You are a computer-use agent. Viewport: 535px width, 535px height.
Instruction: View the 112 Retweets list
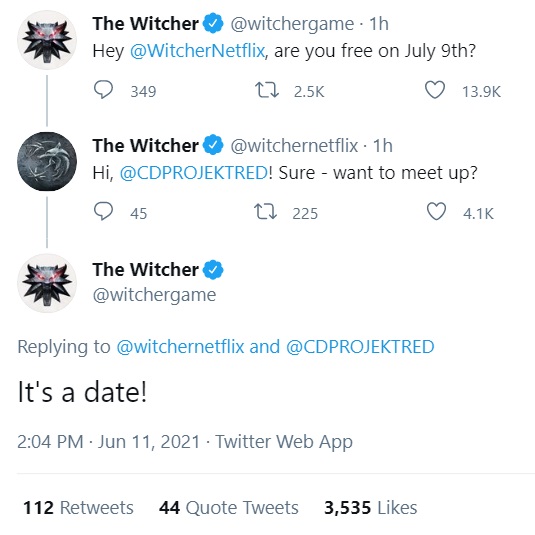78,507
